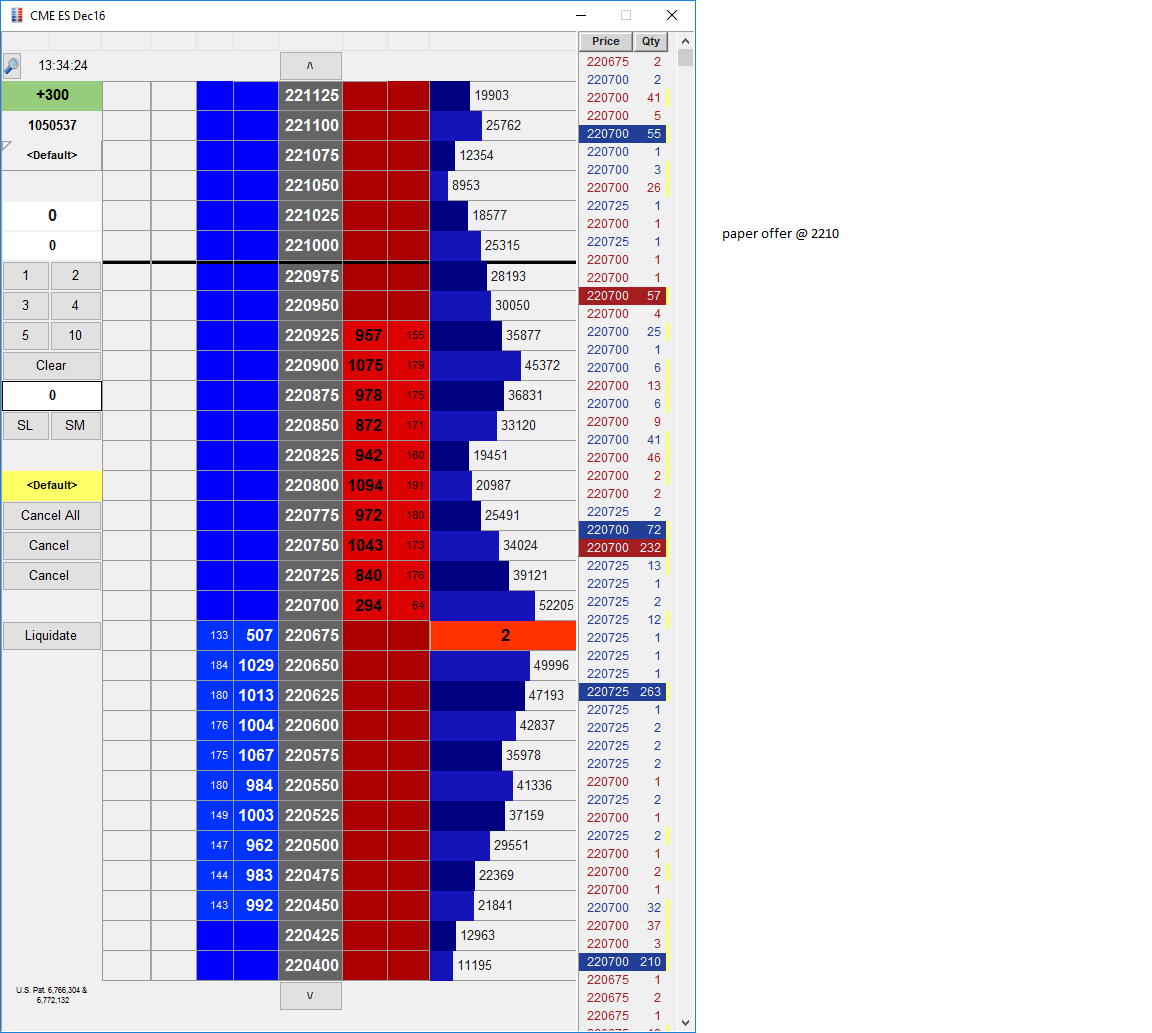Click the time and sales scrollbar down arrow
This screenshot has height=1033, width=1152.
point(685,1023)
